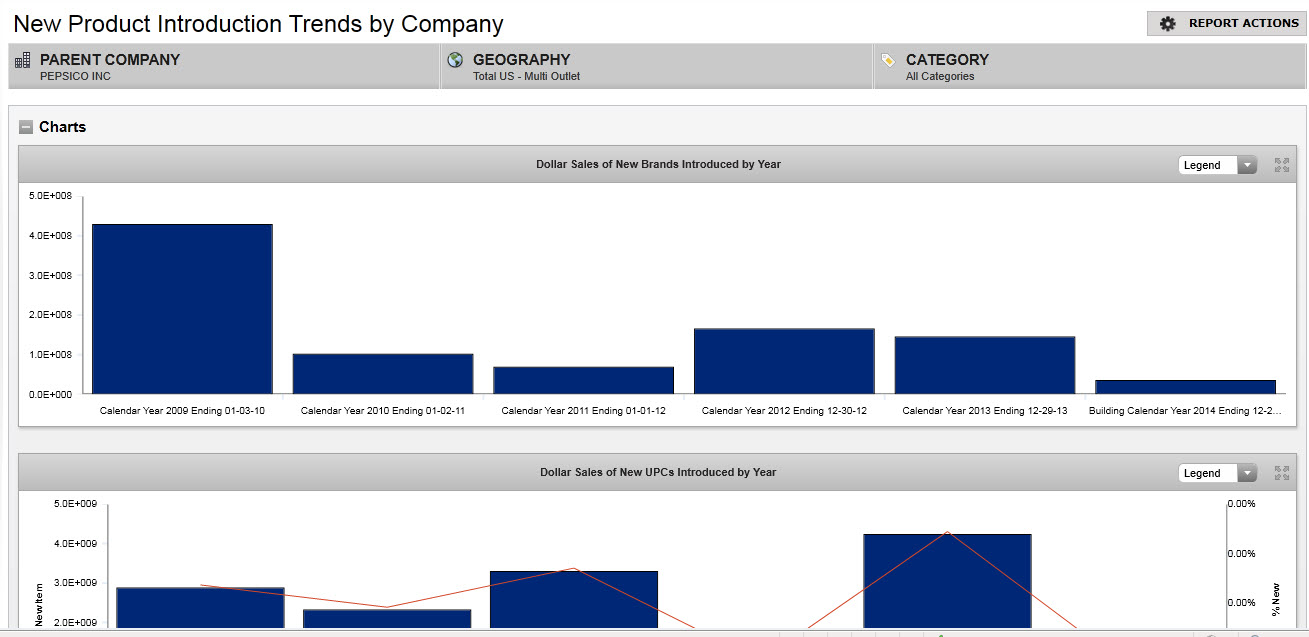
Task: Click the first bar in New UPCs chart
Action: (x=200, y=608)
